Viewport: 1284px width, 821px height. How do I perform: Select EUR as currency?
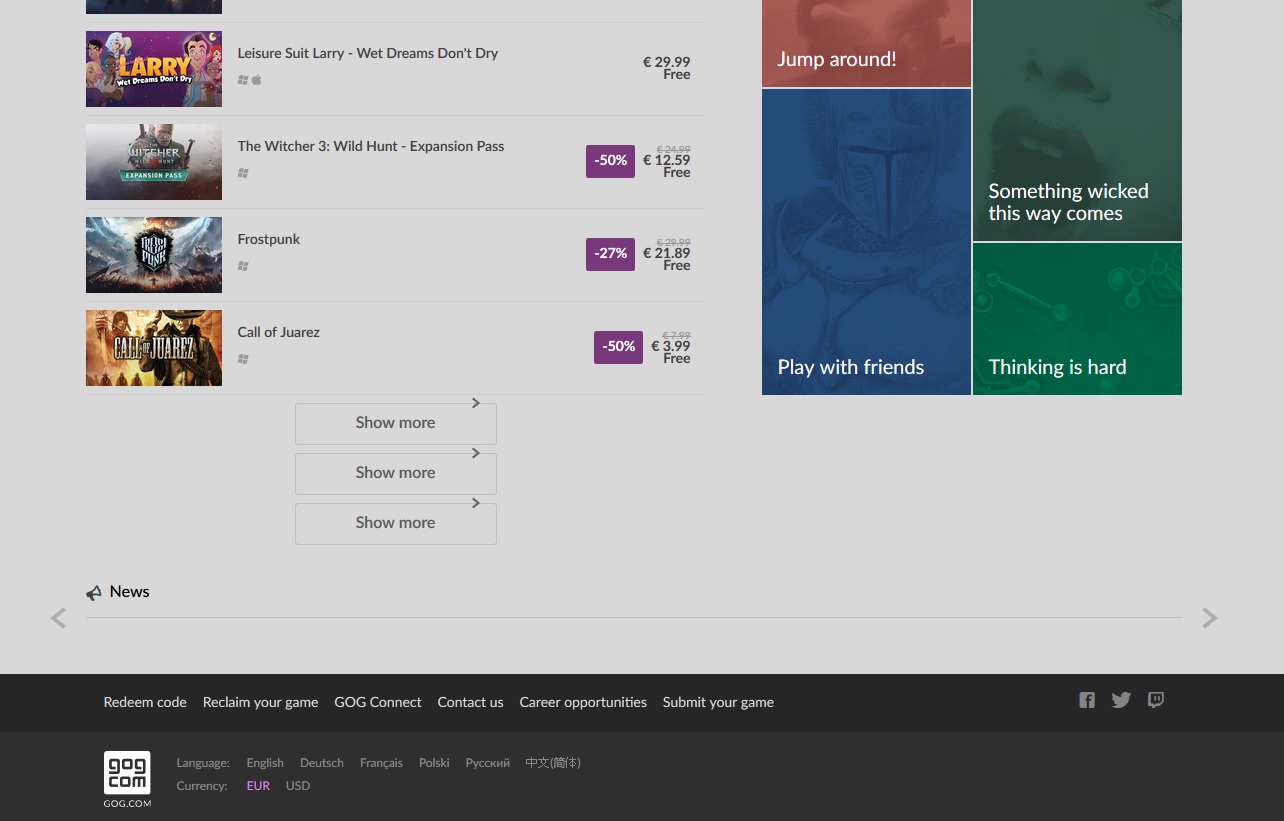258,786
